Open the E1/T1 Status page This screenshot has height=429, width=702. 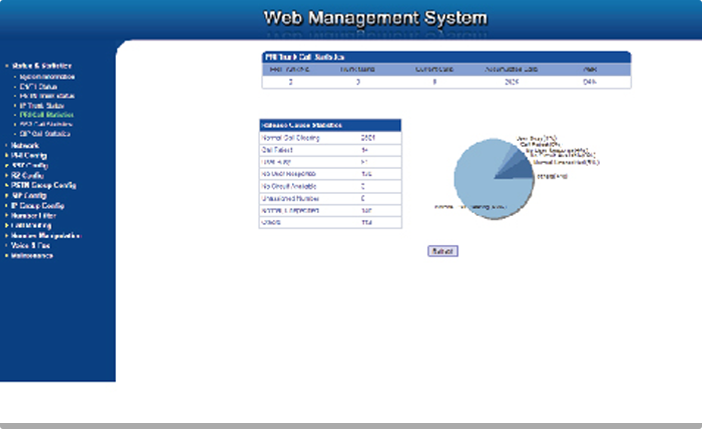pyautogui.click(x=38, y=87)
